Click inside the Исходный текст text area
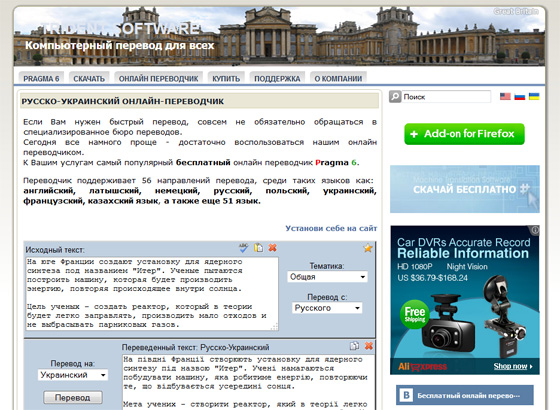The width and height of the screenshot is (560, 410). (152, 293)
